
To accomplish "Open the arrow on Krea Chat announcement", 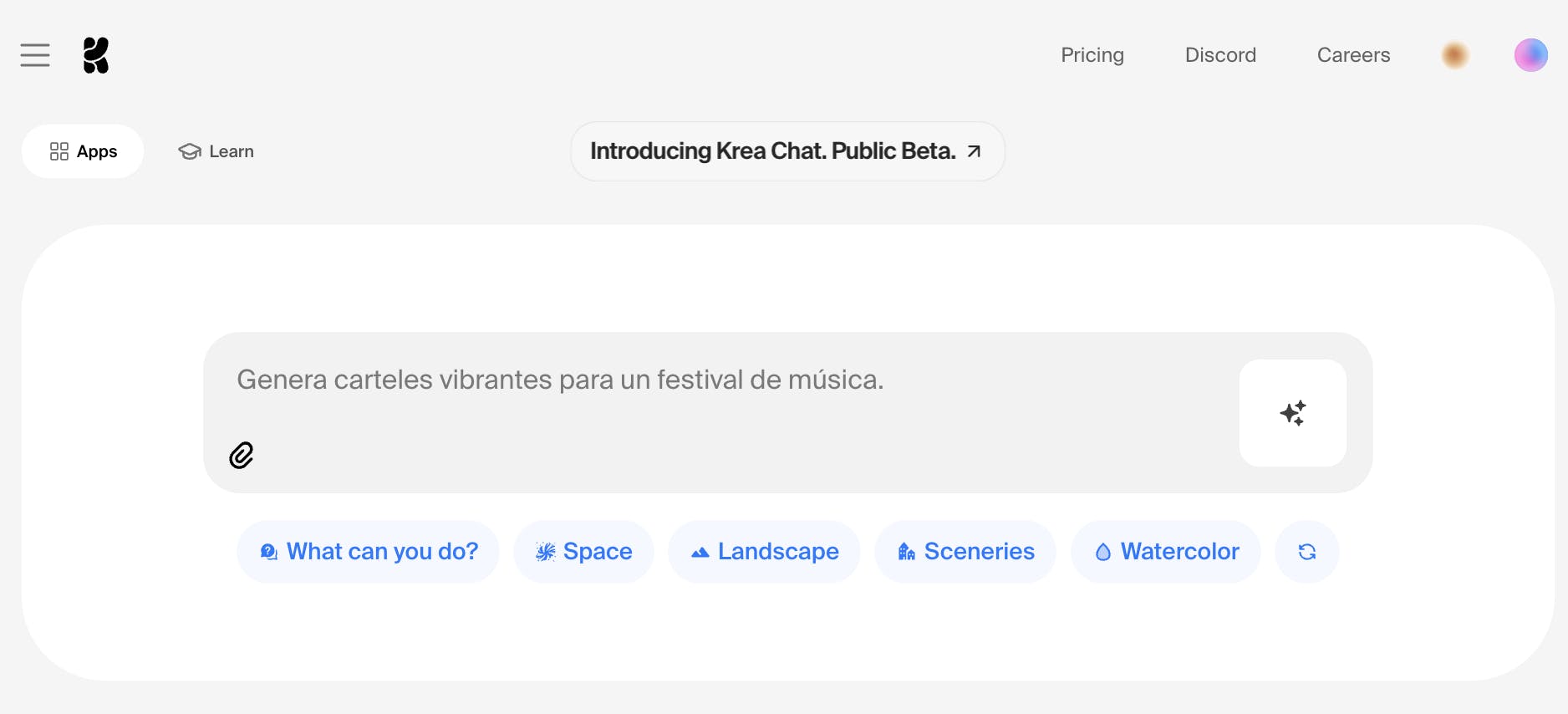I will coord(974,151).
